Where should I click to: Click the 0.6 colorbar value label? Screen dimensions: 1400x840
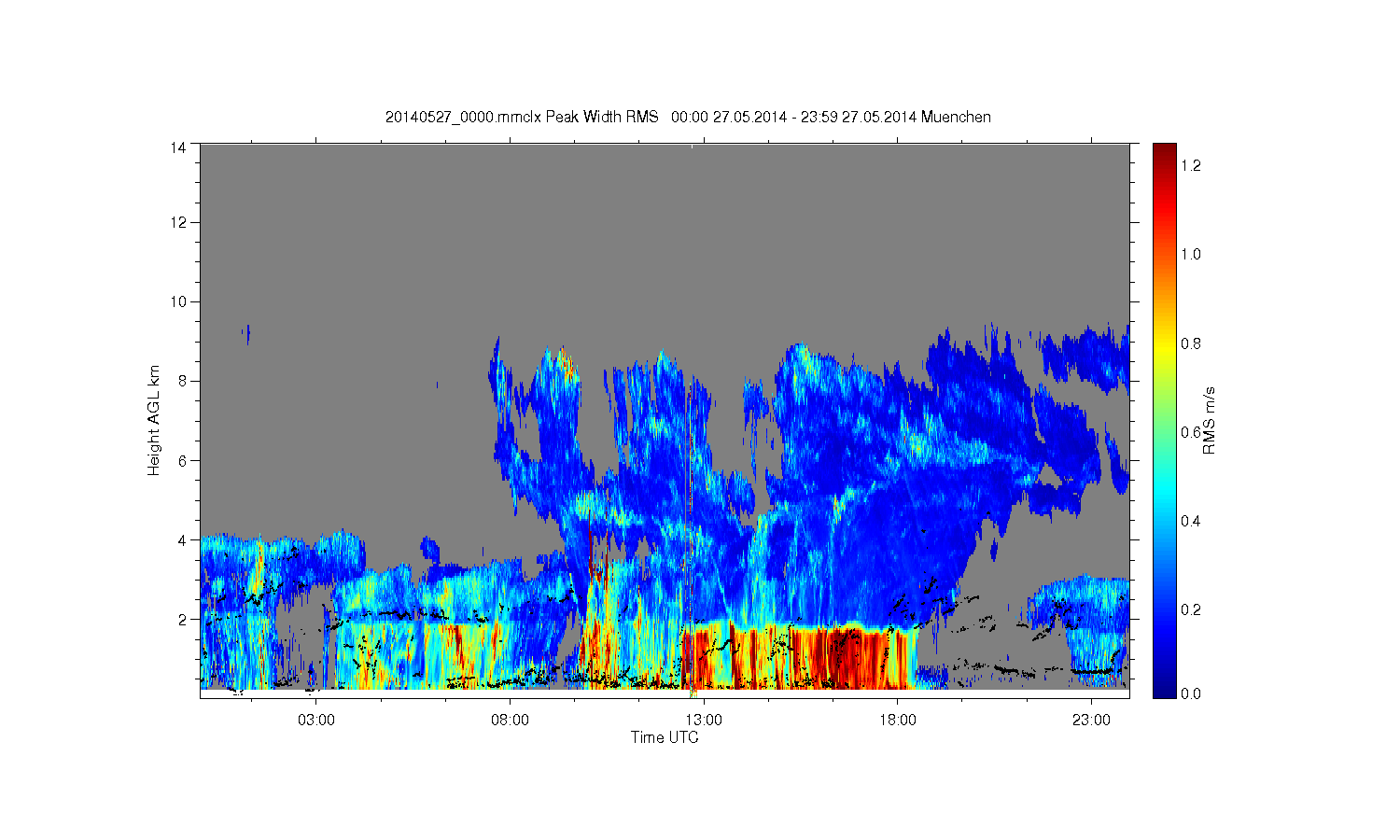[x=1191, y=431]
